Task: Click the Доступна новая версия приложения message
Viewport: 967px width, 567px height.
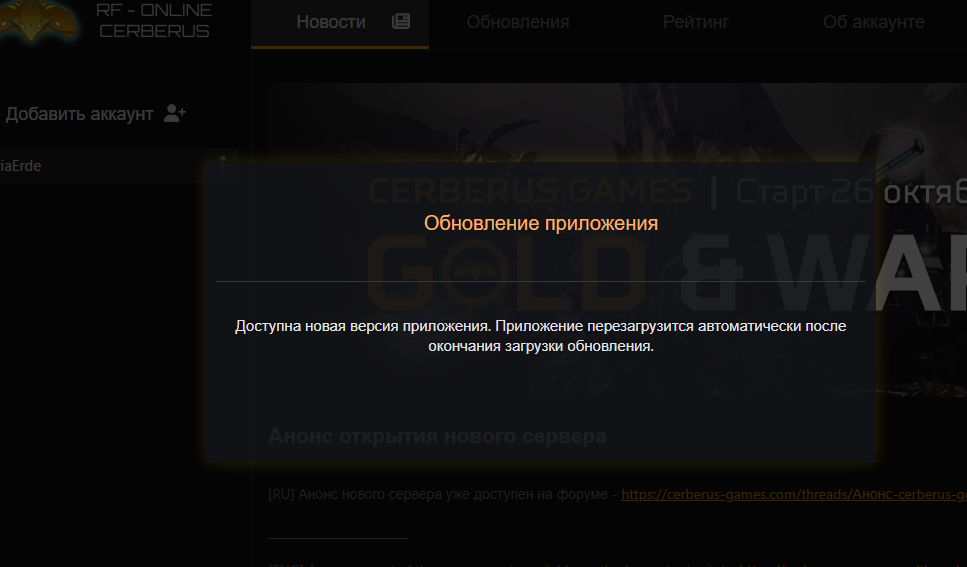Action: [x=541, y=336]
